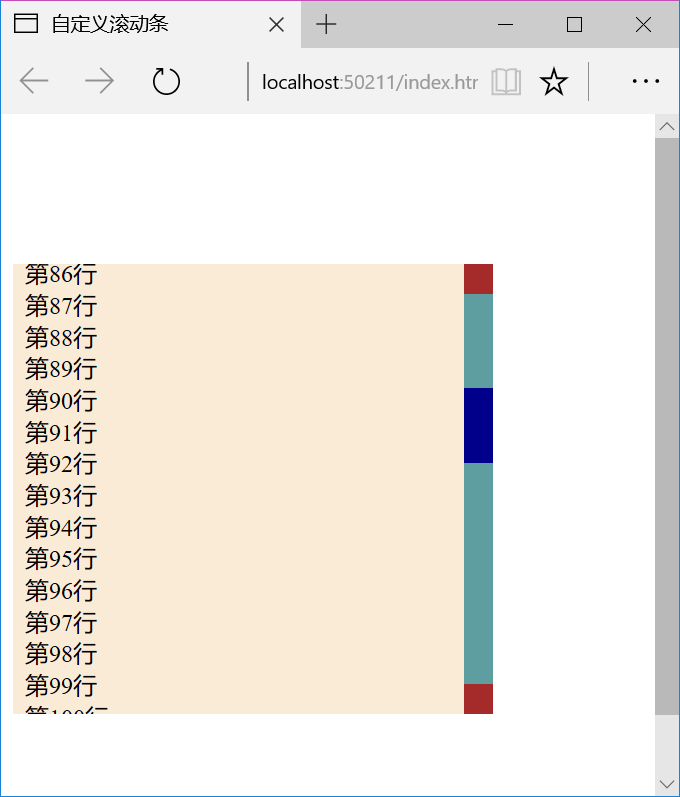
Task: Click the text 第94行
Action: pyautogui.click(x=61, y=527)
